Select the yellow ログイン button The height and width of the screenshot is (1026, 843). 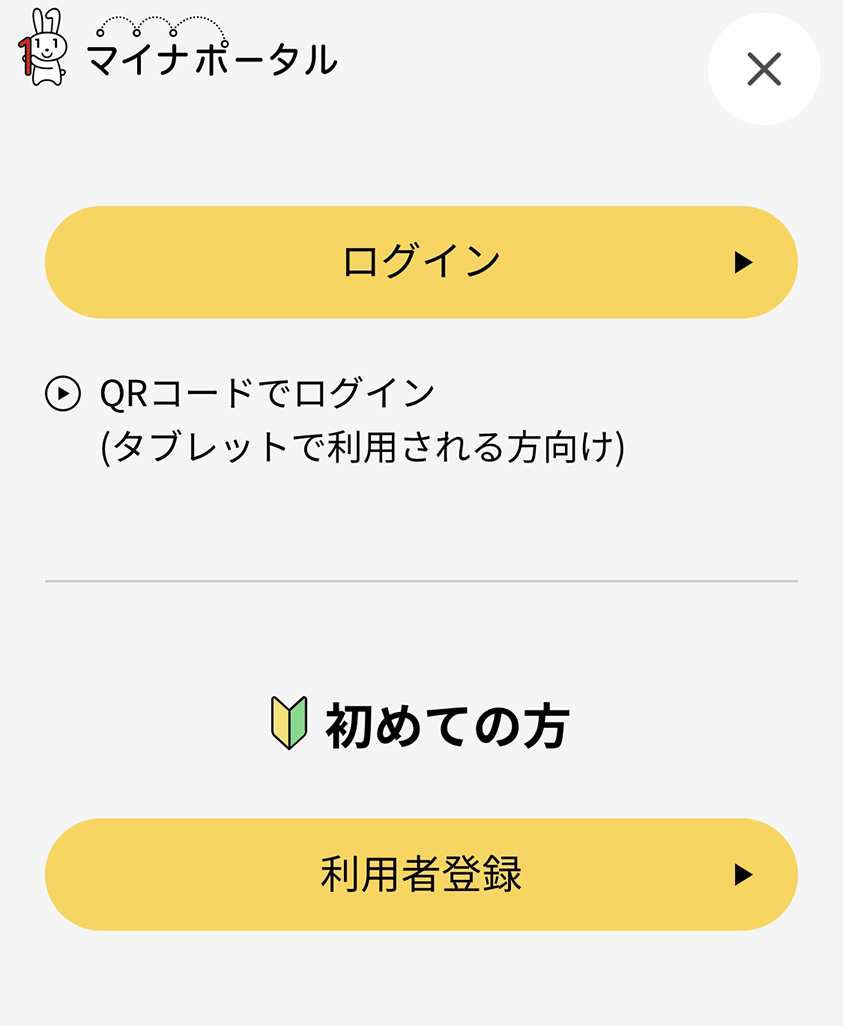click(x=422, y=262)
